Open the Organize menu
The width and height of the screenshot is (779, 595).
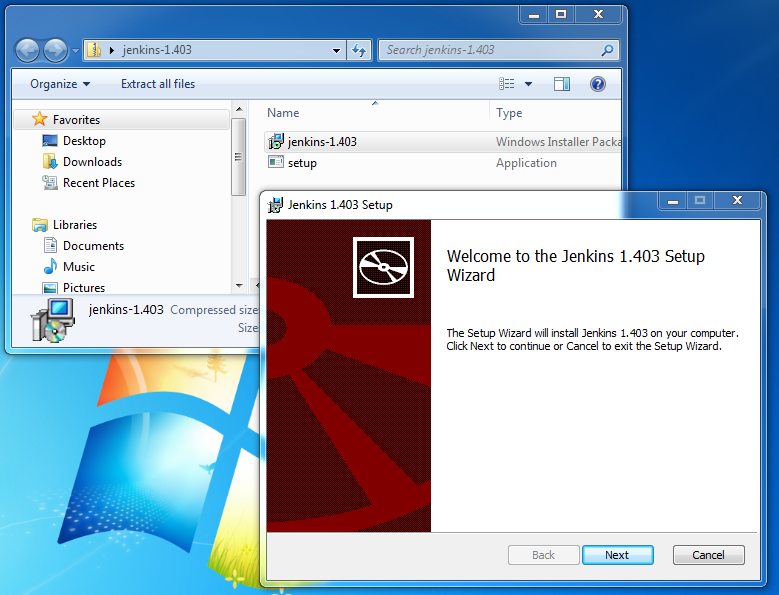point(60,84)
